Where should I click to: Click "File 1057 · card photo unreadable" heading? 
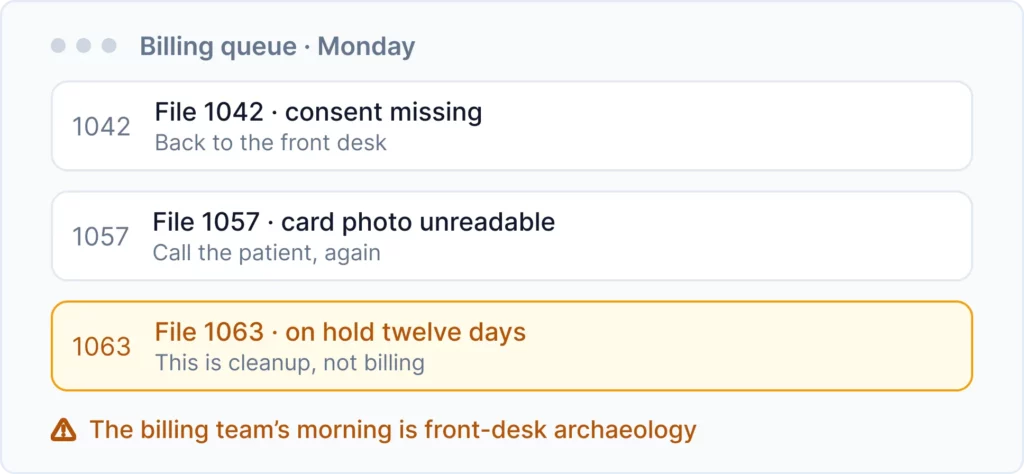tap(354, 222)
